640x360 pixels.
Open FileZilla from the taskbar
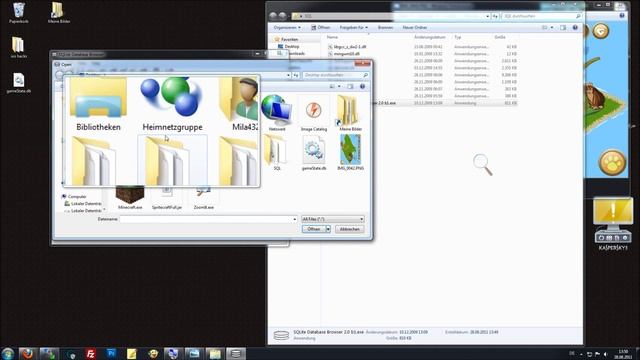[91, 353]
